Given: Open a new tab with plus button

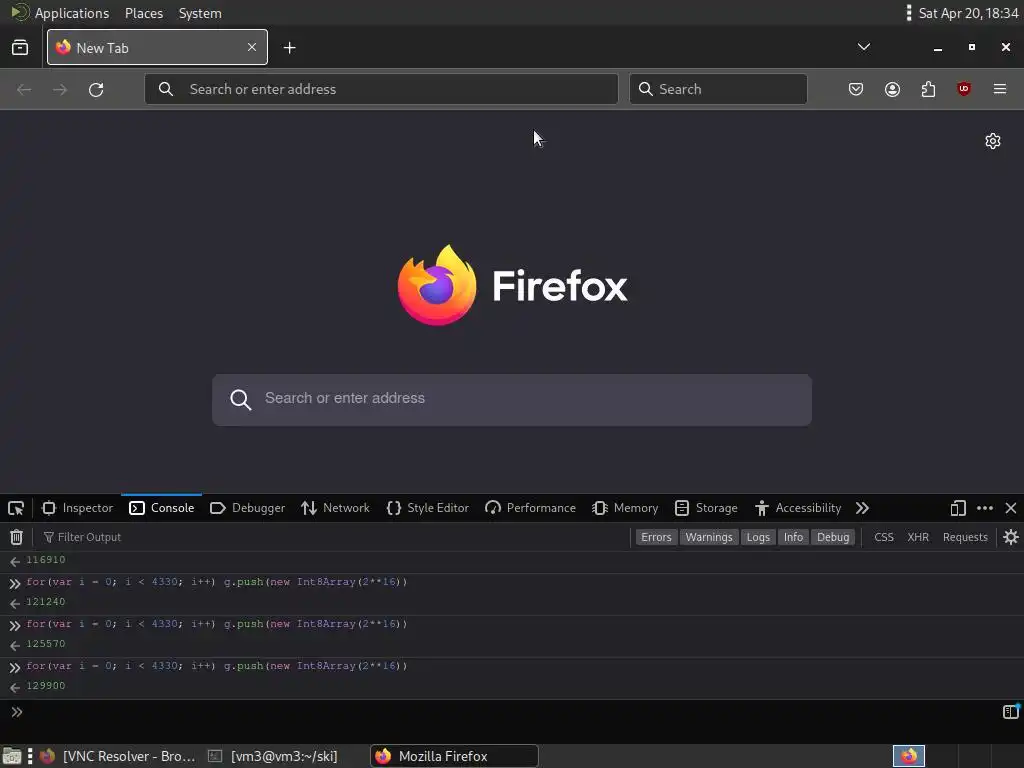Looking at the screenshot, I should pyautogui.click(x=289, y=48).
